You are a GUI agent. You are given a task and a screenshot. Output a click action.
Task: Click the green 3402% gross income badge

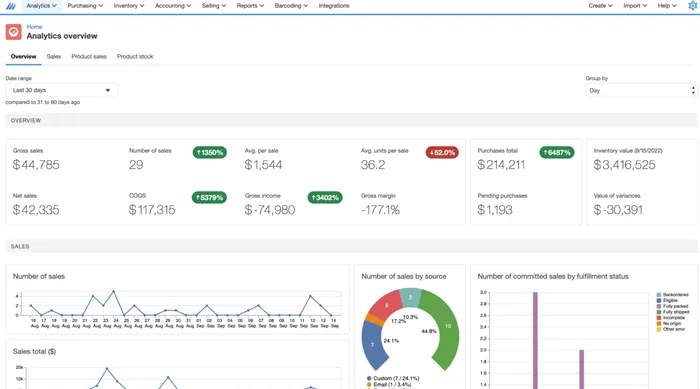(325, 197)
